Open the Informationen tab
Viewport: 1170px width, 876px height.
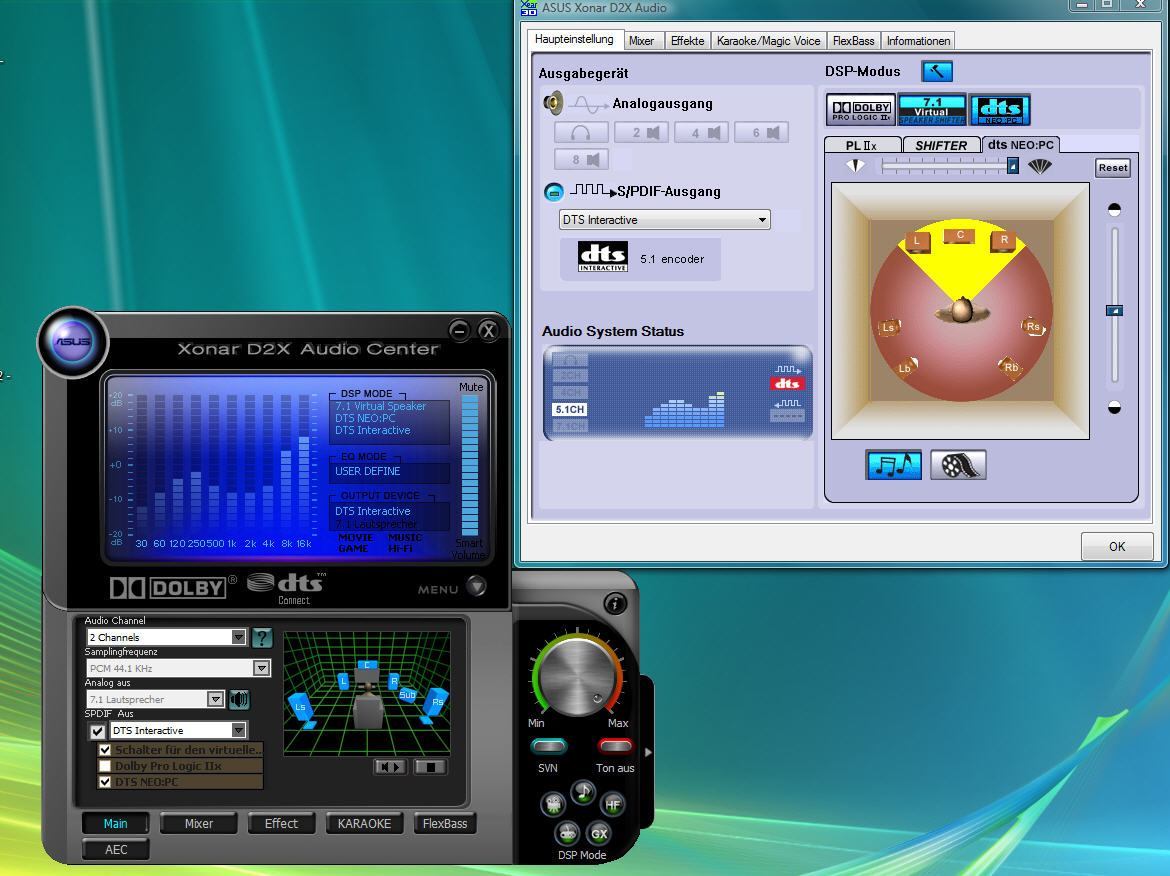(x=919, y=41)
